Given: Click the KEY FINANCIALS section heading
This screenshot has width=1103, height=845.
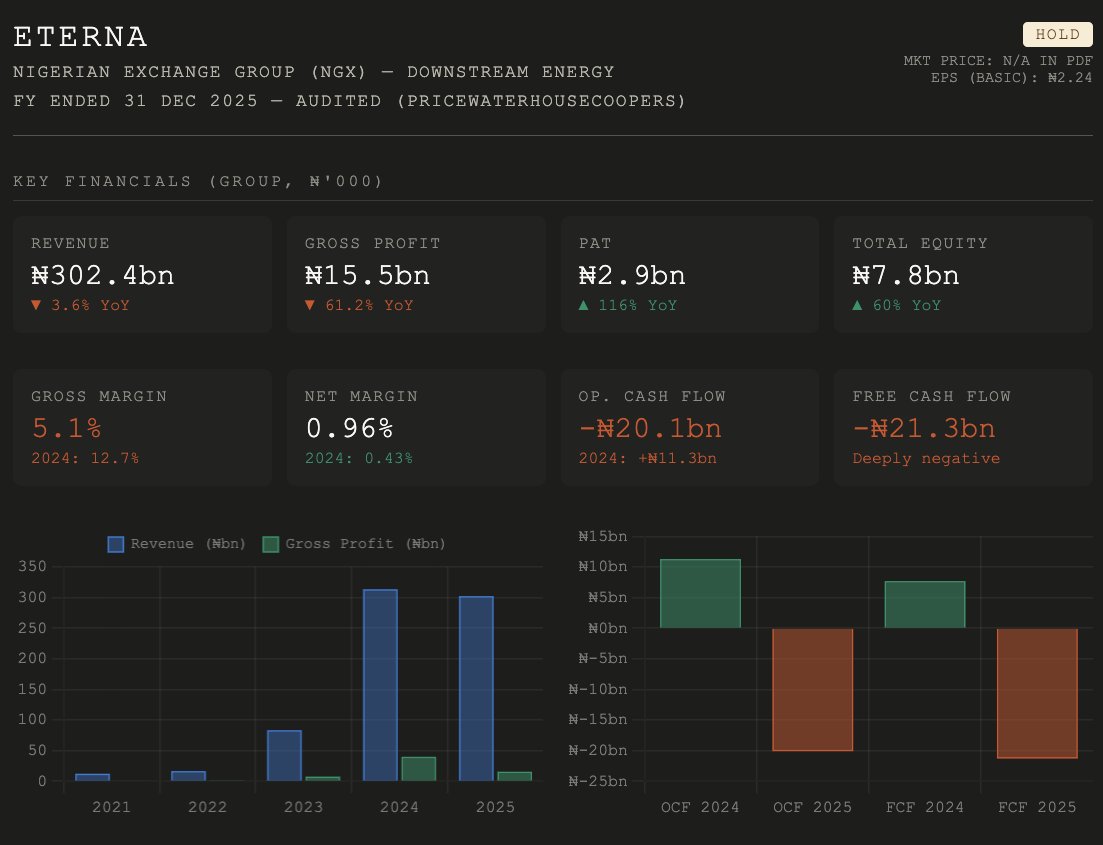Looking at the screenshot, I should point(198,182).
